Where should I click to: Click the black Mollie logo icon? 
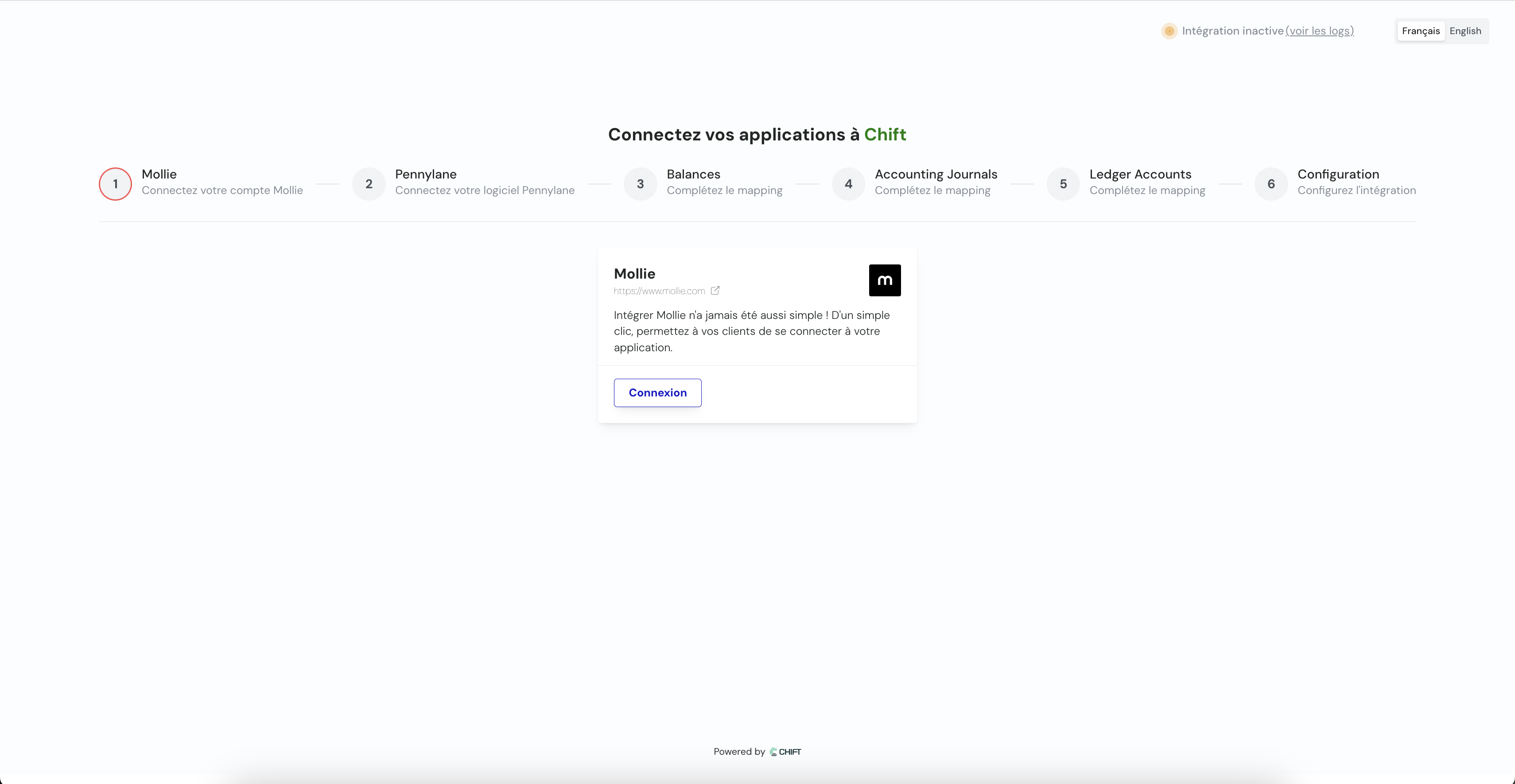click(885, 280)
